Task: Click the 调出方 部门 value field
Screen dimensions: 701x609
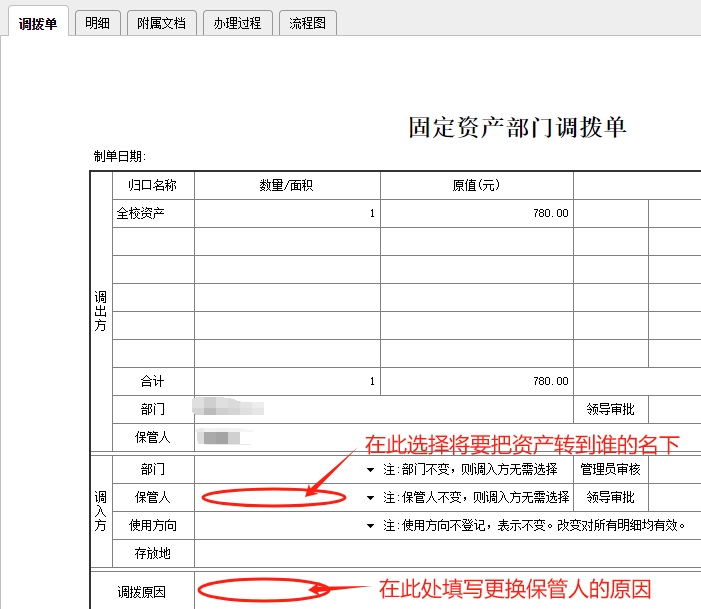Action: [x=380, y=409]
